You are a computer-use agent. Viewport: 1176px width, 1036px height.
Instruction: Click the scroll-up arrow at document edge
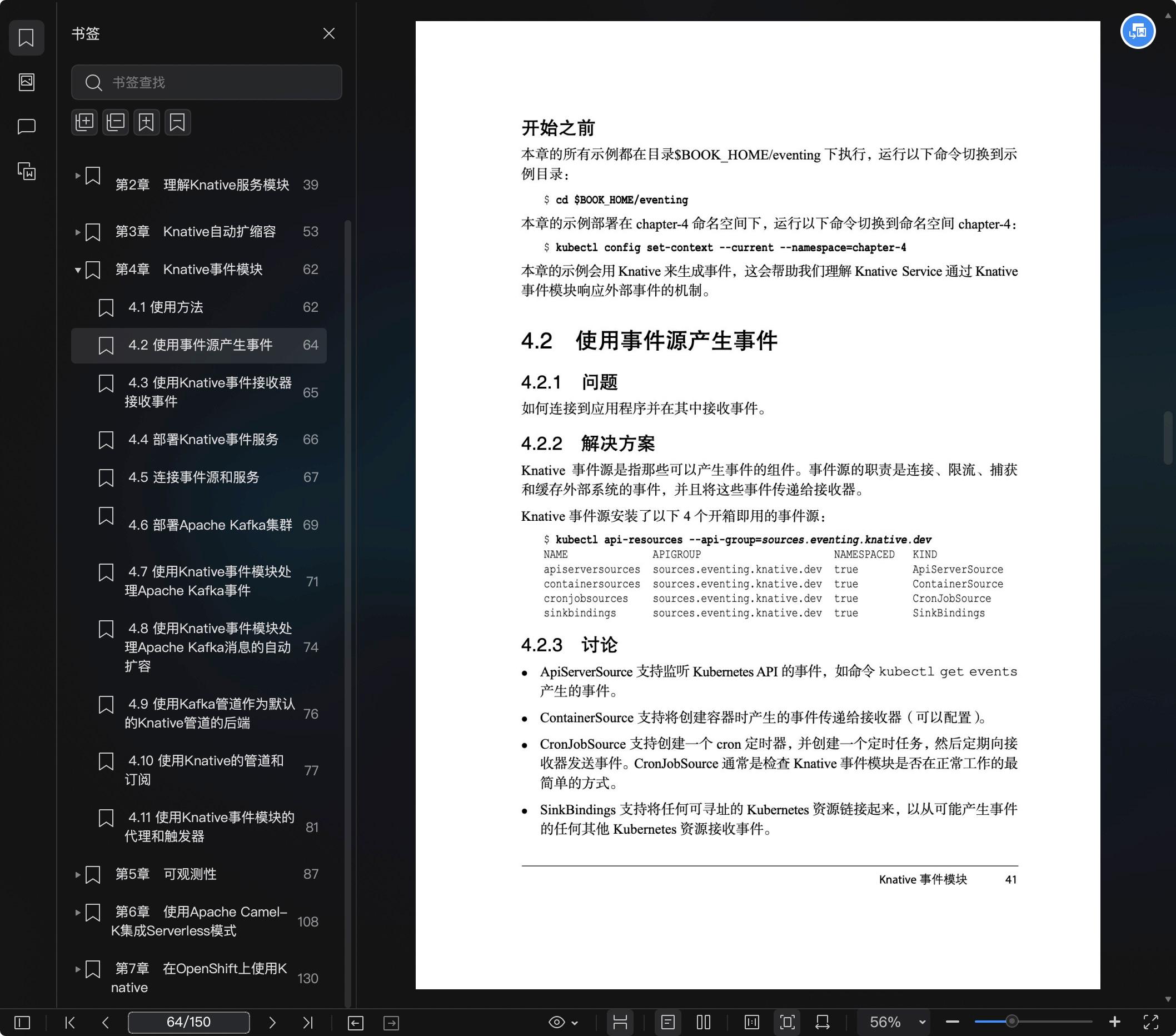coord(1168,16)
